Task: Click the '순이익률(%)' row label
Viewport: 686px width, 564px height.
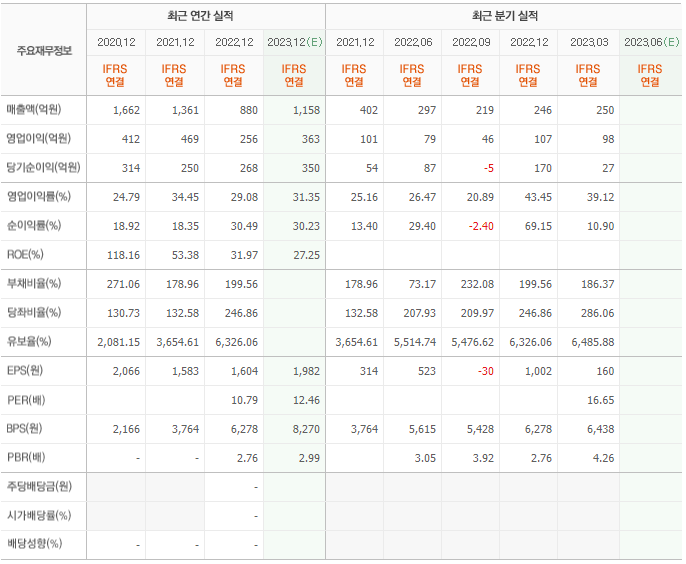Action: (x=34, y=226)
